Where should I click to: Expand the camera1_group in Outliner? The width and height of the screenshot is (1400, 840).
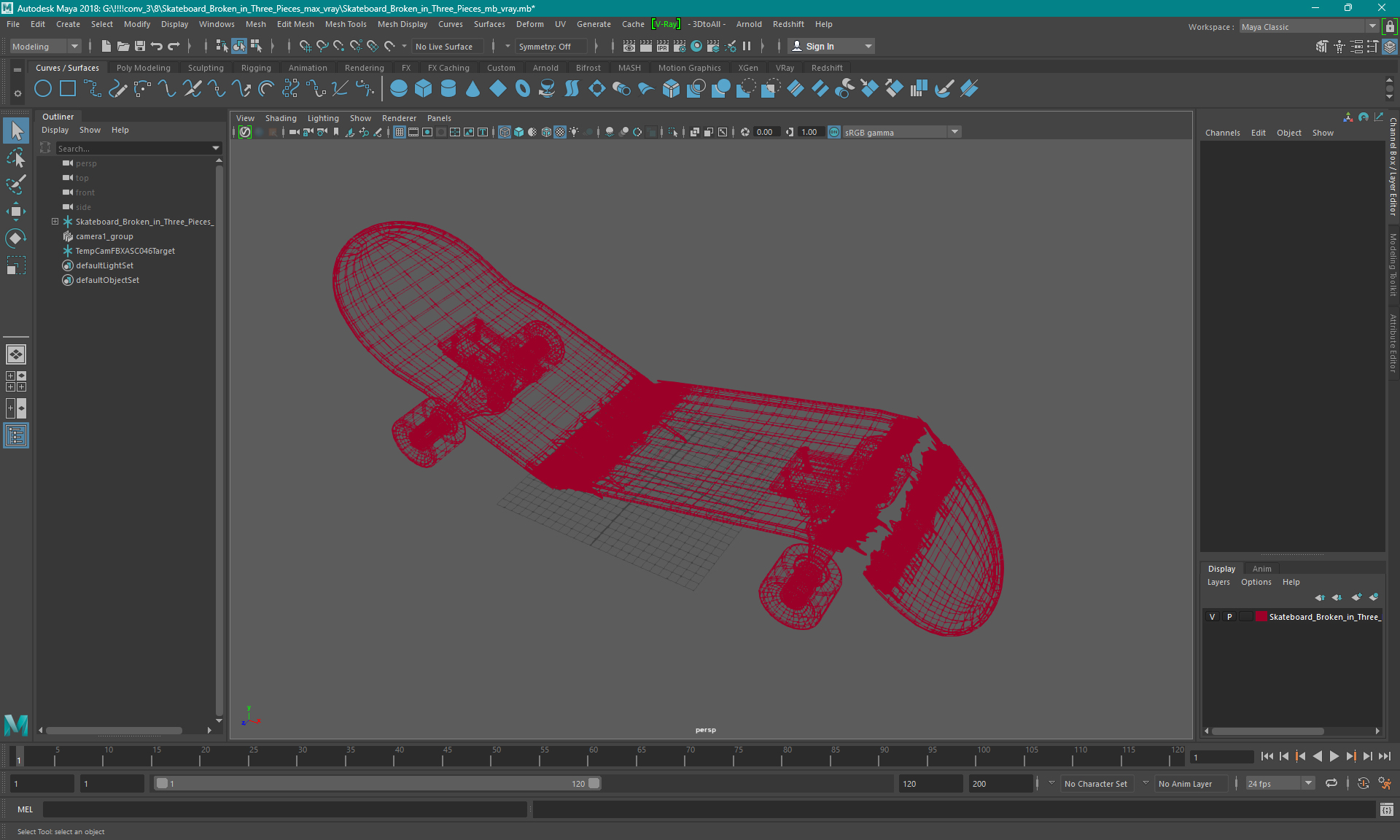55,236
